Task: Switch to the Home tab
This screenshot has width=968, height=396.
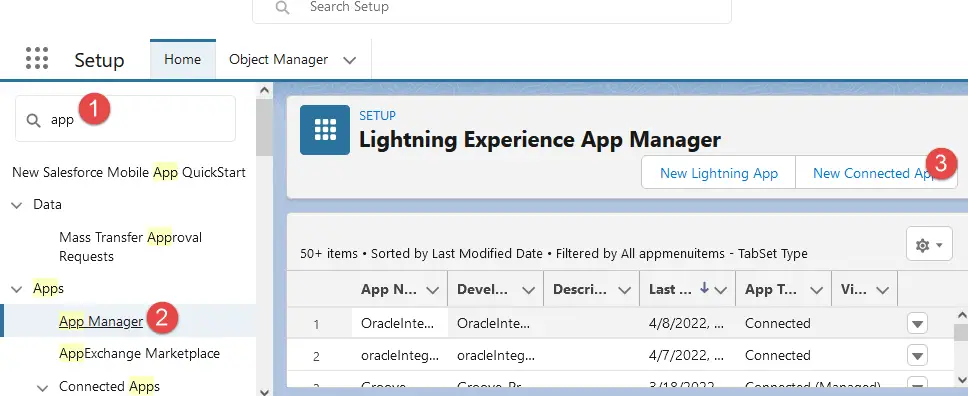Action: tap(183, 59)
